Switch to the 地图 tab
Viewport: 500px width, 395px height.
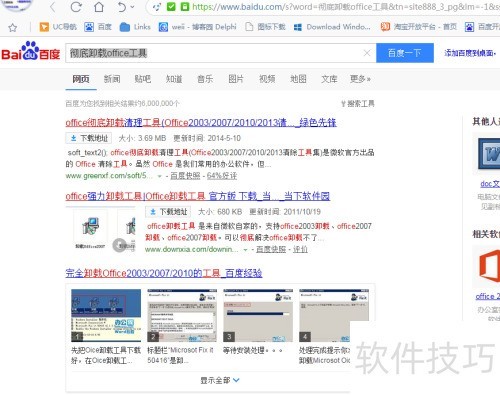298,79
